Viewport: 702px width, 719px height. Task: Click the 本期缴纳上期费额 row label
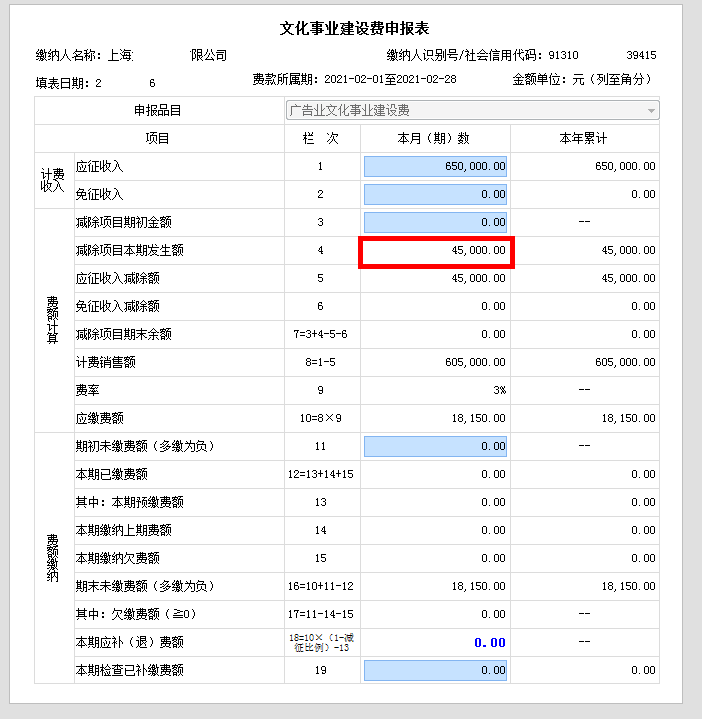pos(123,530)
